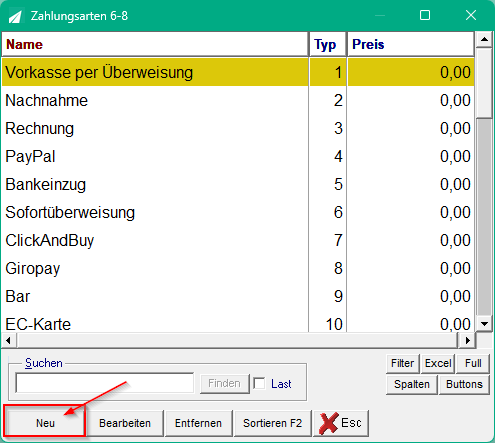The image size is (495, 443).
Task: Click the scroll right arrow below the list
Action: click(x=467, y=340)
